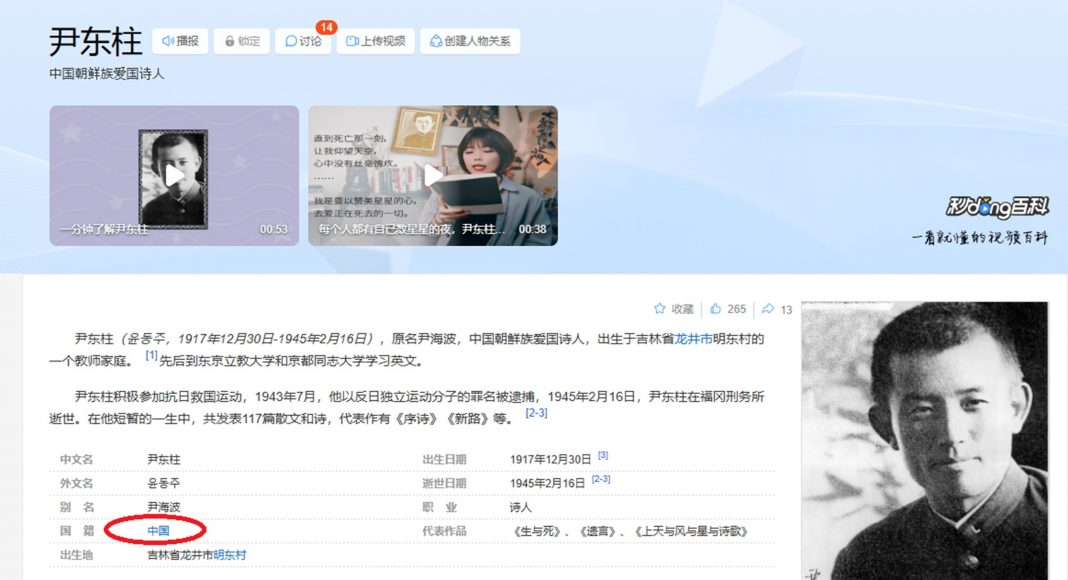
Task: Select the foreign name 윤동주 value
Action: [163, 483]
